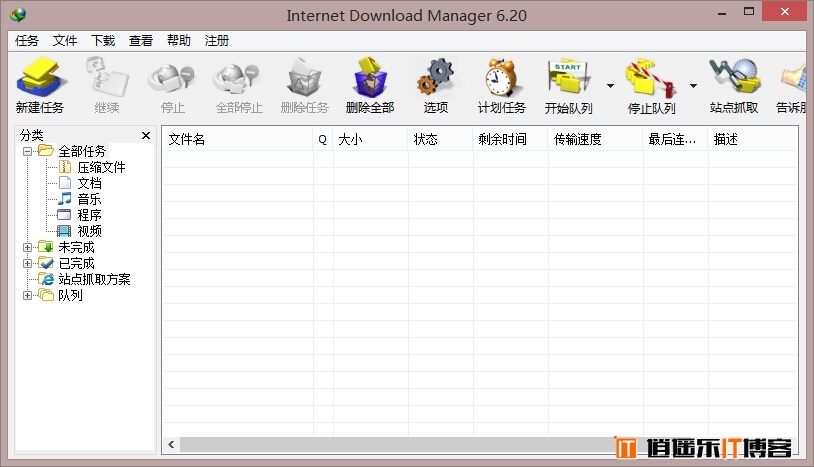Viewport: 814px width, 467px height.
Task: Click the horizontal scrollbar track
Action: pyautogui.click(x=395, y=445)
